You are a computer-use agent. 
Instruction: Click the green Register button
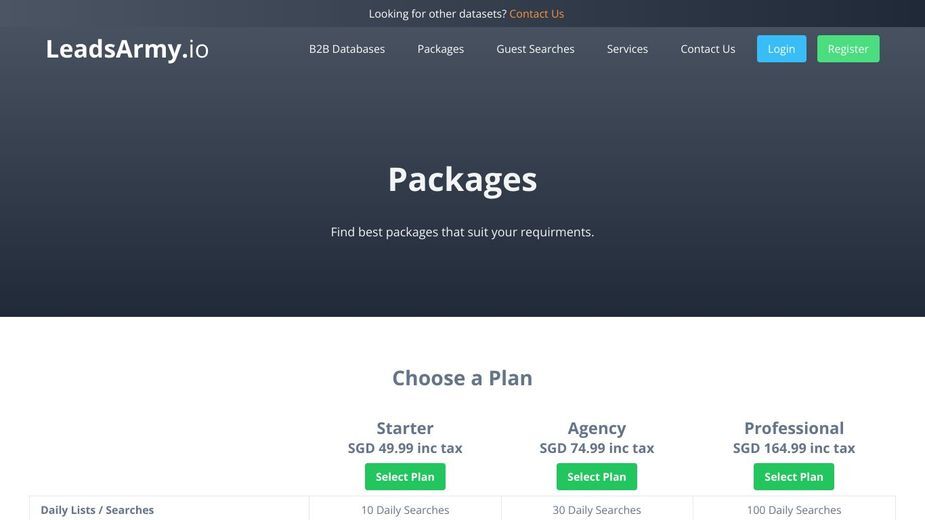click(848, 49)
